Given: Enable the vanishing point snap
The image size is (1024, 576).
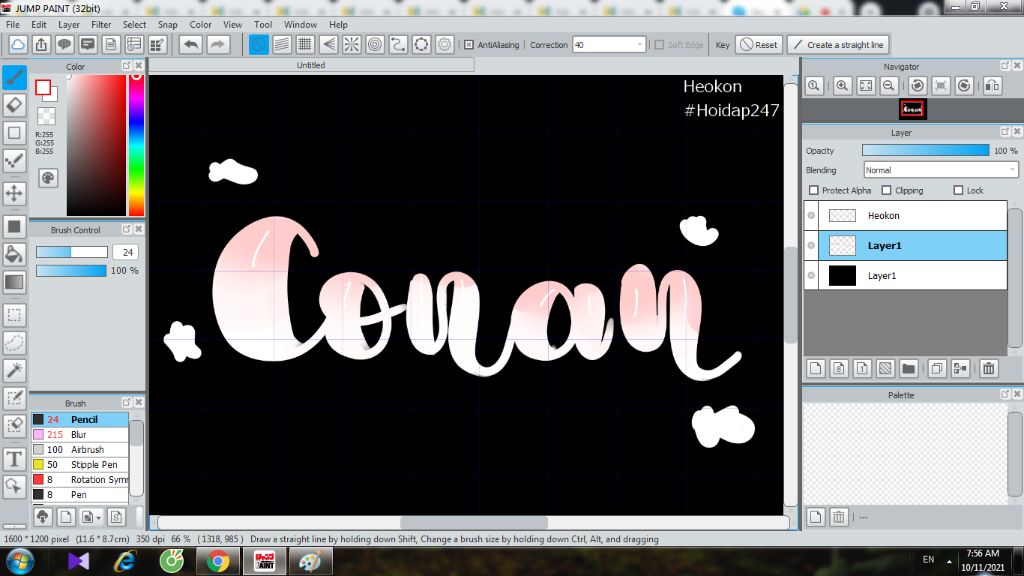Looking at the screenshot, I should coord(328,44).
